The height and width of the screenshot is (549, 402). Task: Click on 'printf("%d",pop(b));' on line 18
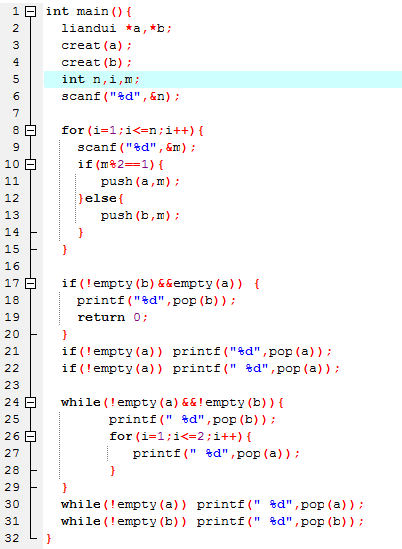(156, 301)
